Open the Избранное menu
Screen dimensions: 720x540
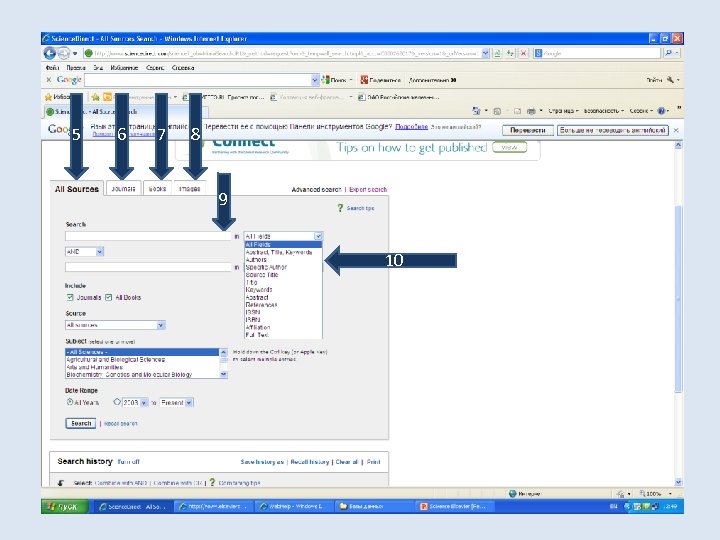pos(124,68)
